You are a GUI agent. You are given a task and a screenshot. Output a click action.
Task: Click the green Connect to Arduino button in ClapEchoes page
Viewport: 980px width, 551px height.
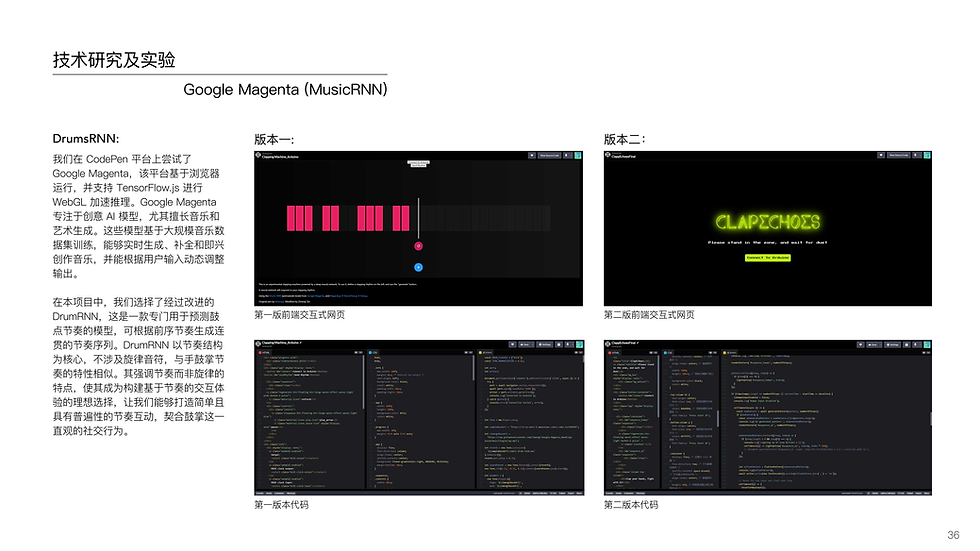click(768, 257)
